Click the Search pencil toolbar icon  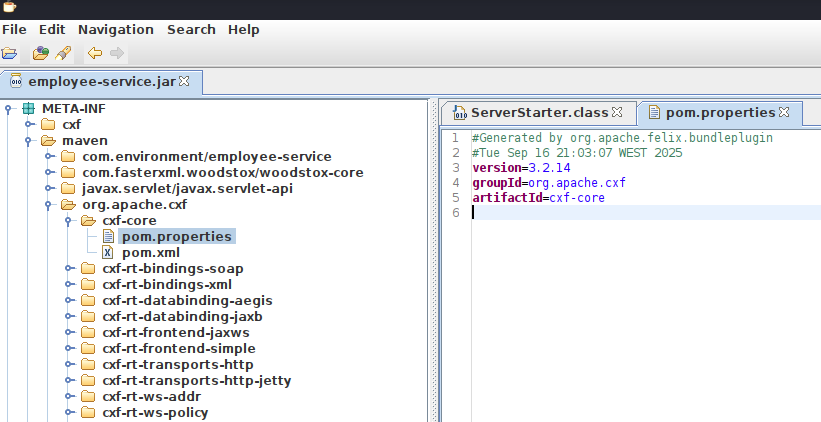point(63,53)
